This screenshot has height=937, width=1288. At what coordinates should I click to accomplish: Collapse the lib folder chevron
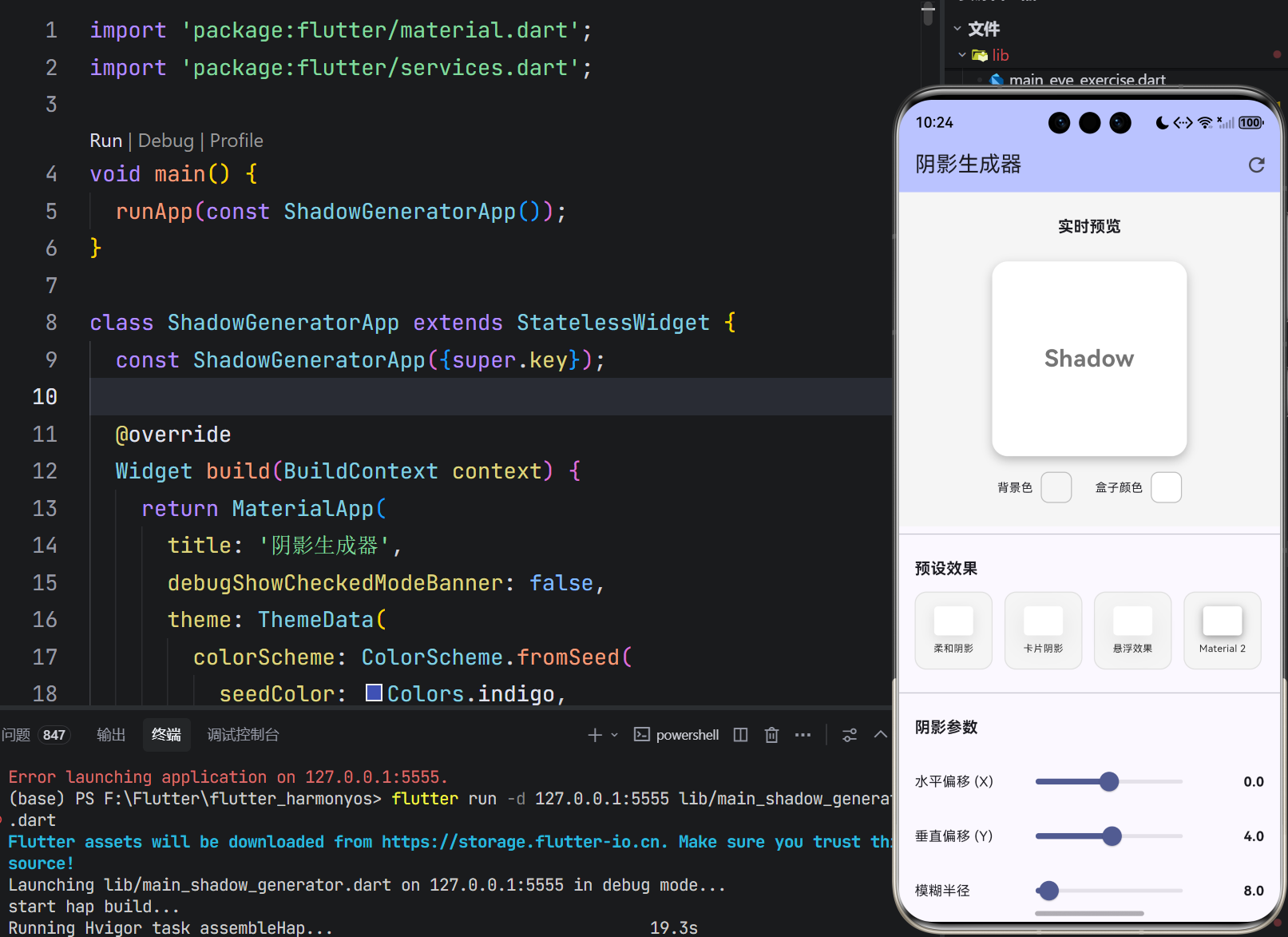962,55
